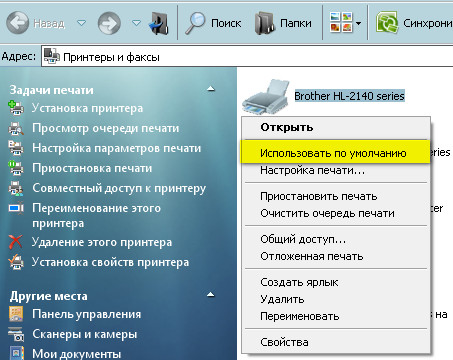Screen dimensions: 453x360
Task: Click Совместный доступ к принтеру icon
Action: [x=16, y=188]
